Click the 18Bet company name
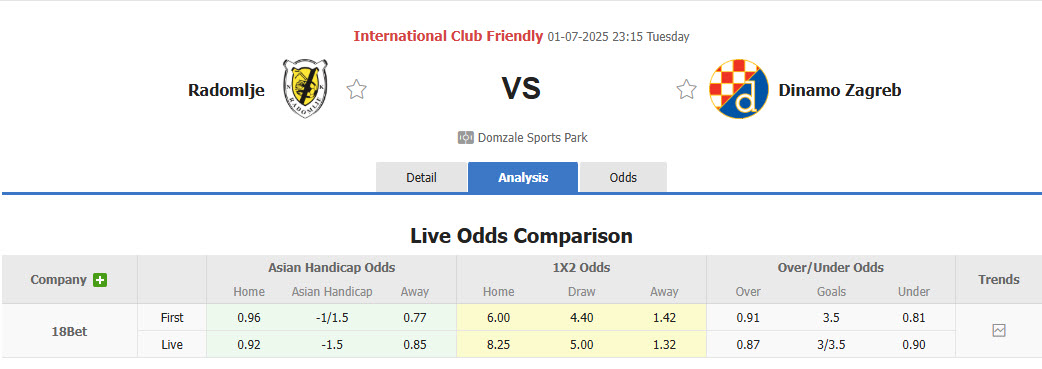Image resolution: width=1042 pixels, height=369 pixels. point(70,331)
